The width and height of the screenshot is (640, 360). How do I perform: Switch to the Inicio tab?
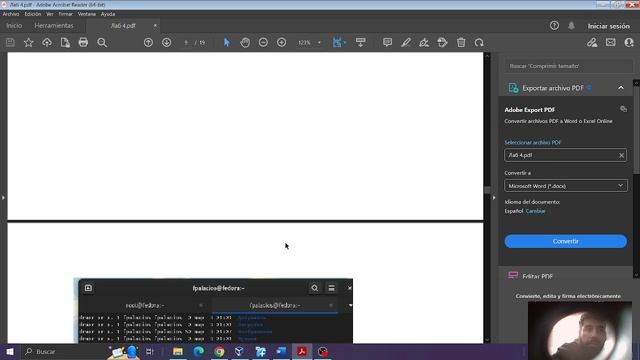(14, 25)
